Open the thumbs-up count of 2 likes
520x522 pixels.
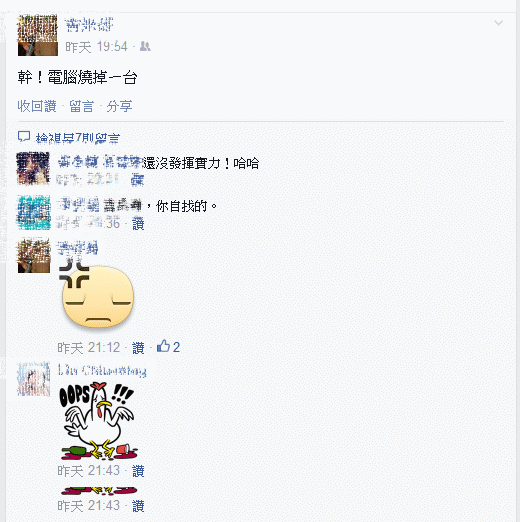point(168,347)
